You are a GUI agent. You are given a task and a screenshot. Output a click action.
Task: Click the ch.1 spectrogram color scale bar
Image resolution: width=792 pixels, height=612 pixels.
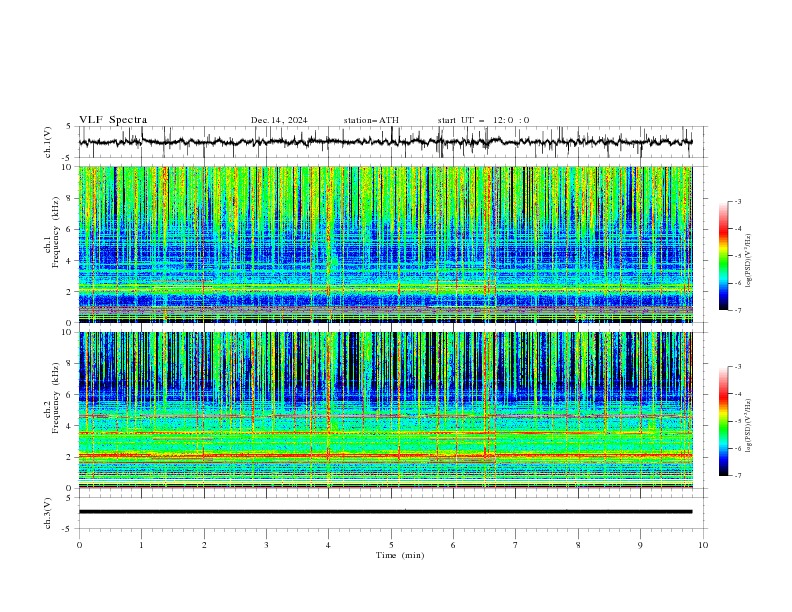coord(724,256)
